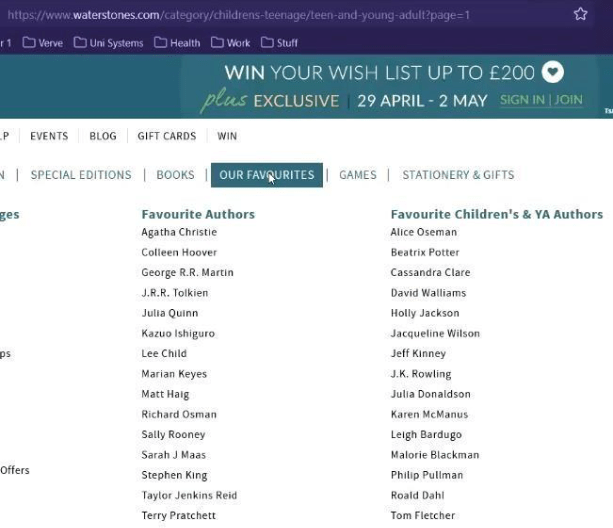Viewport: 613px width, 528px height.
Task: Select author Agatha Christie
Action: (179, 232)
